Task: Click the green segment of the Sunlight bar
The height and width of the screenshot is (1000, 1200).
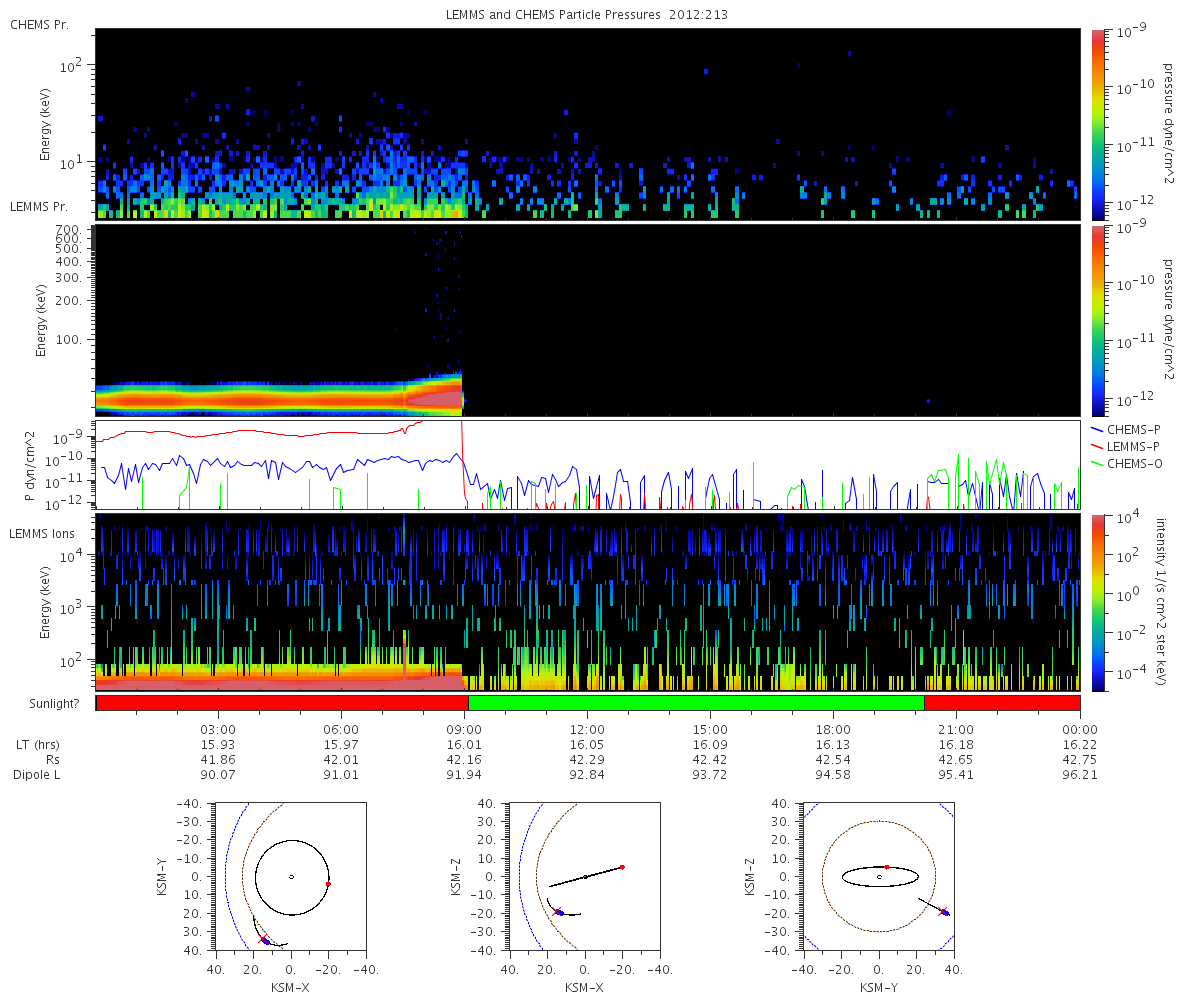Action: [x=695, y=703]
